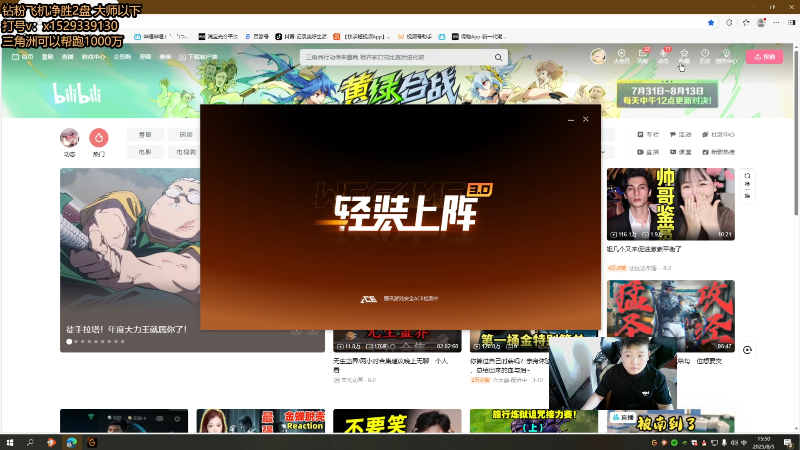Open the 不要笑 video thumbnail in bottom row
This screenshot has height=450, width=800.
pyautogui.click(x=397, y=421)
